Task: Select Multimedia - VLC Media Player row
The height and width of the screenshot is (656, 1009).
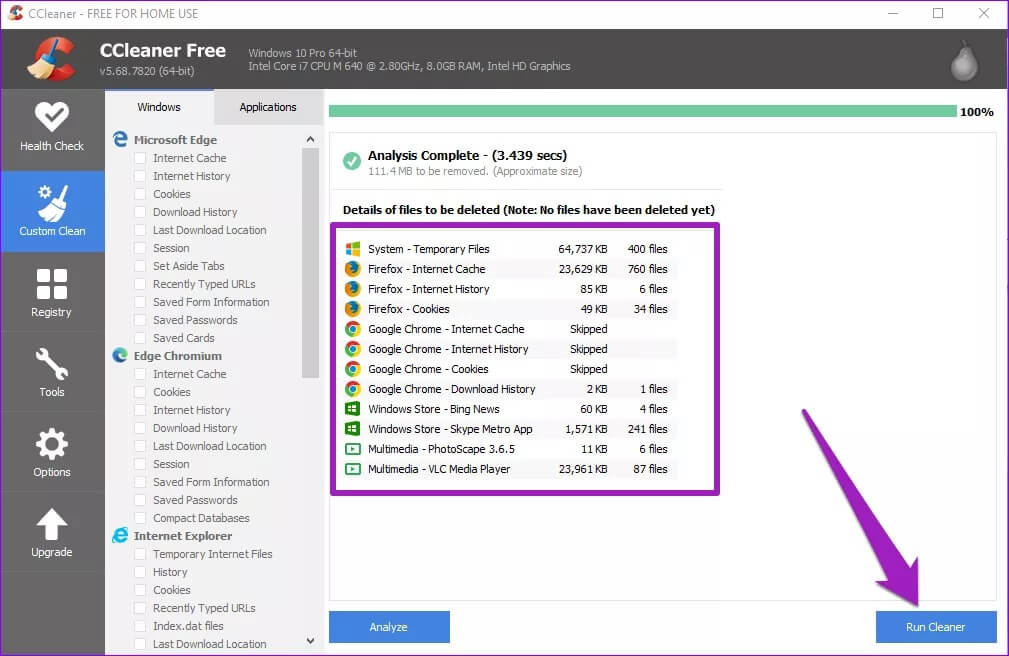Action: (x=510, y=469)
